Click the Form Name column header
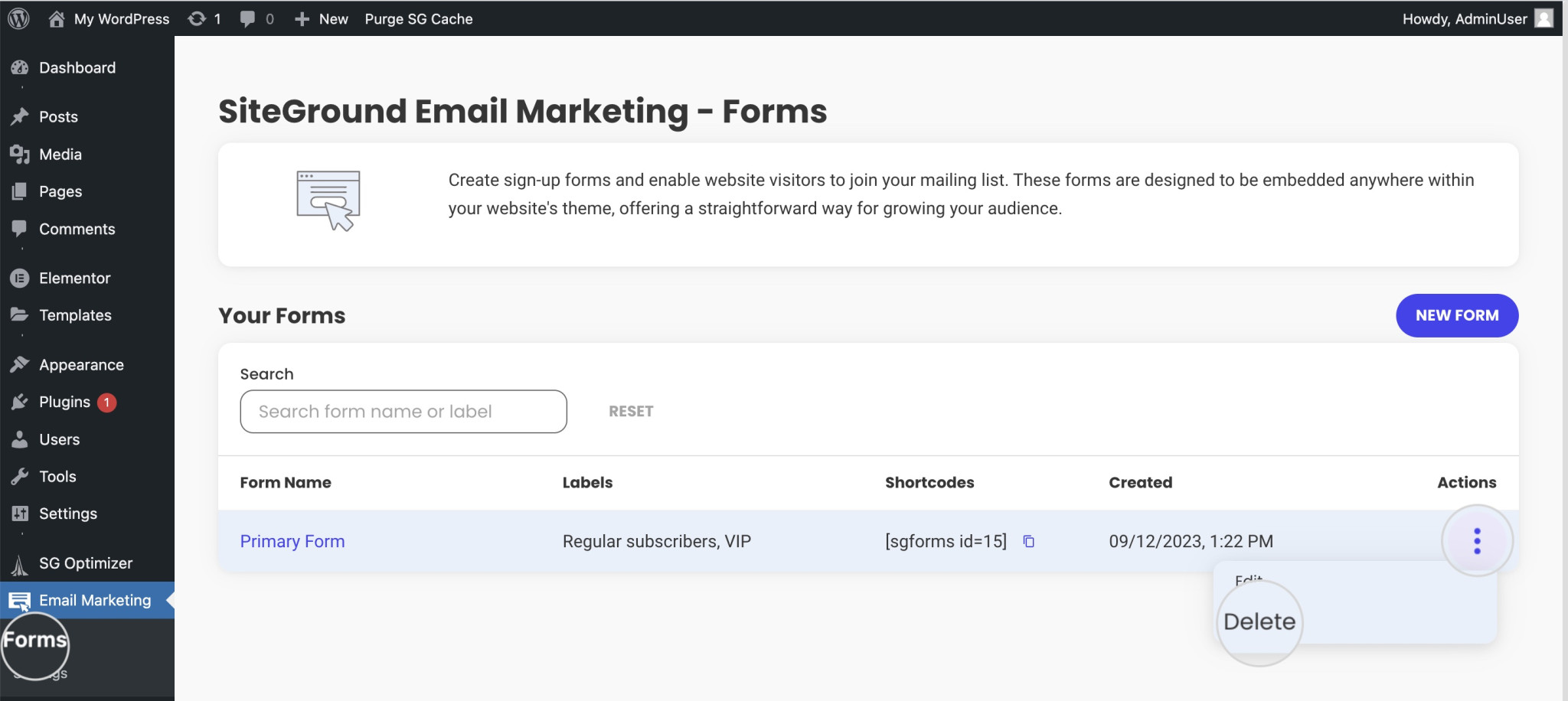The height and width of the screenshot is (701, 1568). (286, 483)
